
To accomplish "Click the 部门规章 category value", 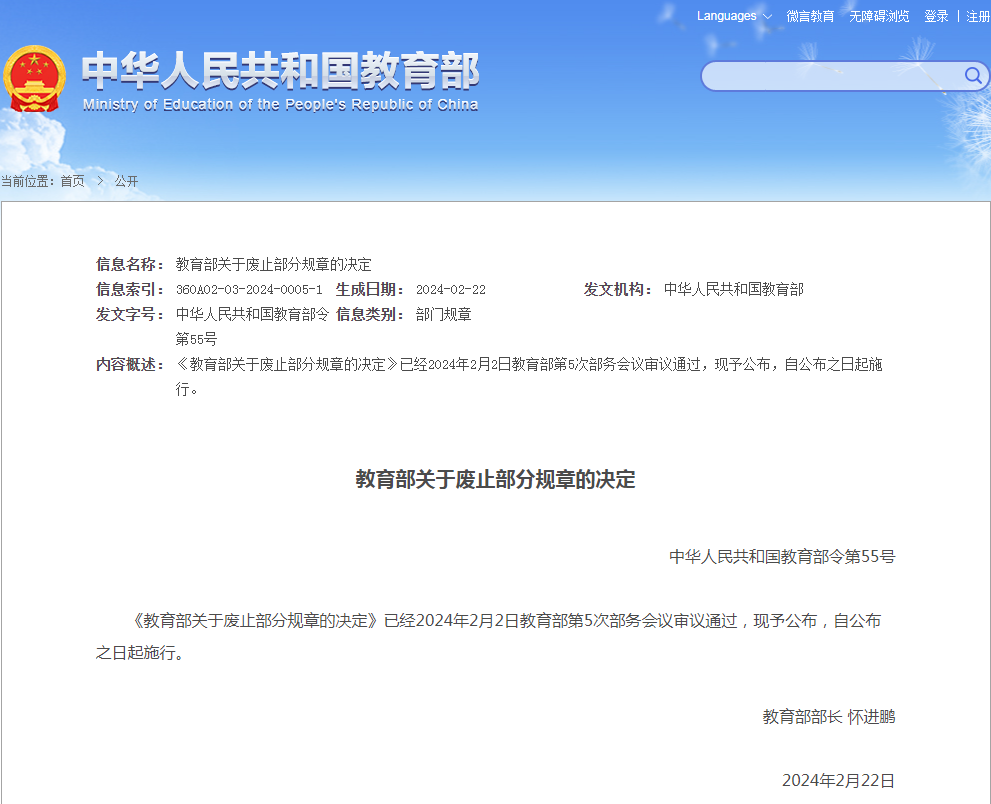I will [444, 314].
